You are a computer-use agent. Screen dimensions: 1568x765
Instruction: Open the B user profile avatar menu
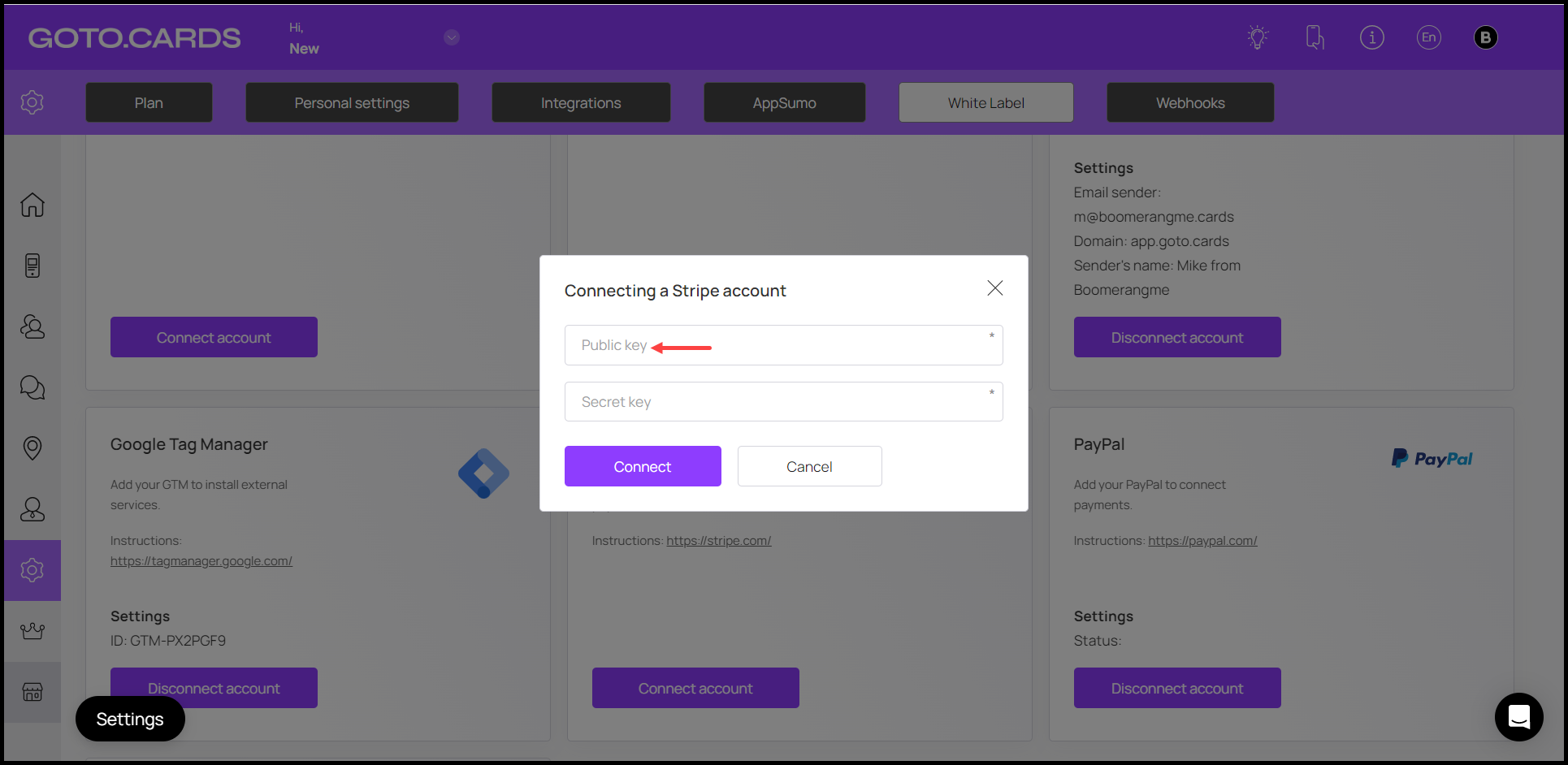pyautogui.click(x=1485, y=37)
